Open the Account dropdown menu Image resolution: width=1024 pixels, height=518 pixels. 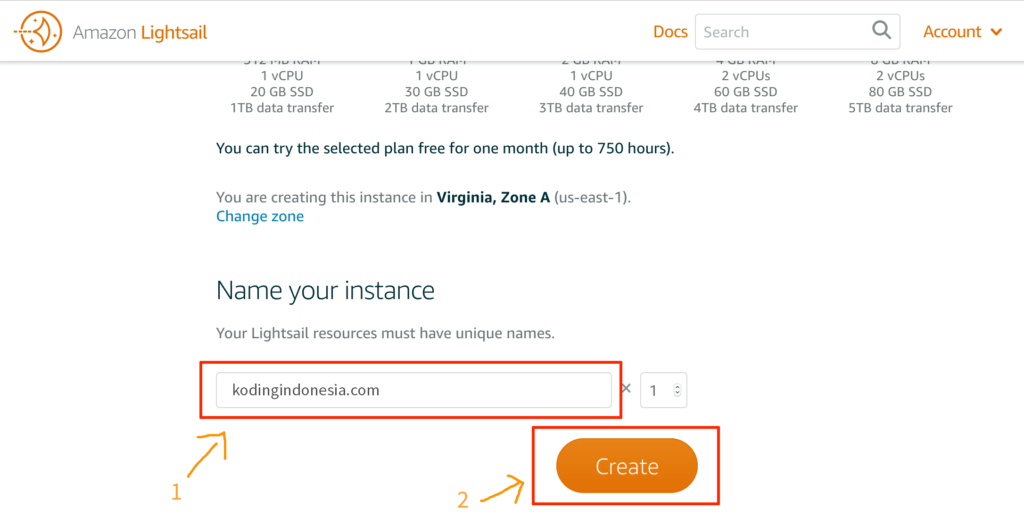click(x=963, y=32)
